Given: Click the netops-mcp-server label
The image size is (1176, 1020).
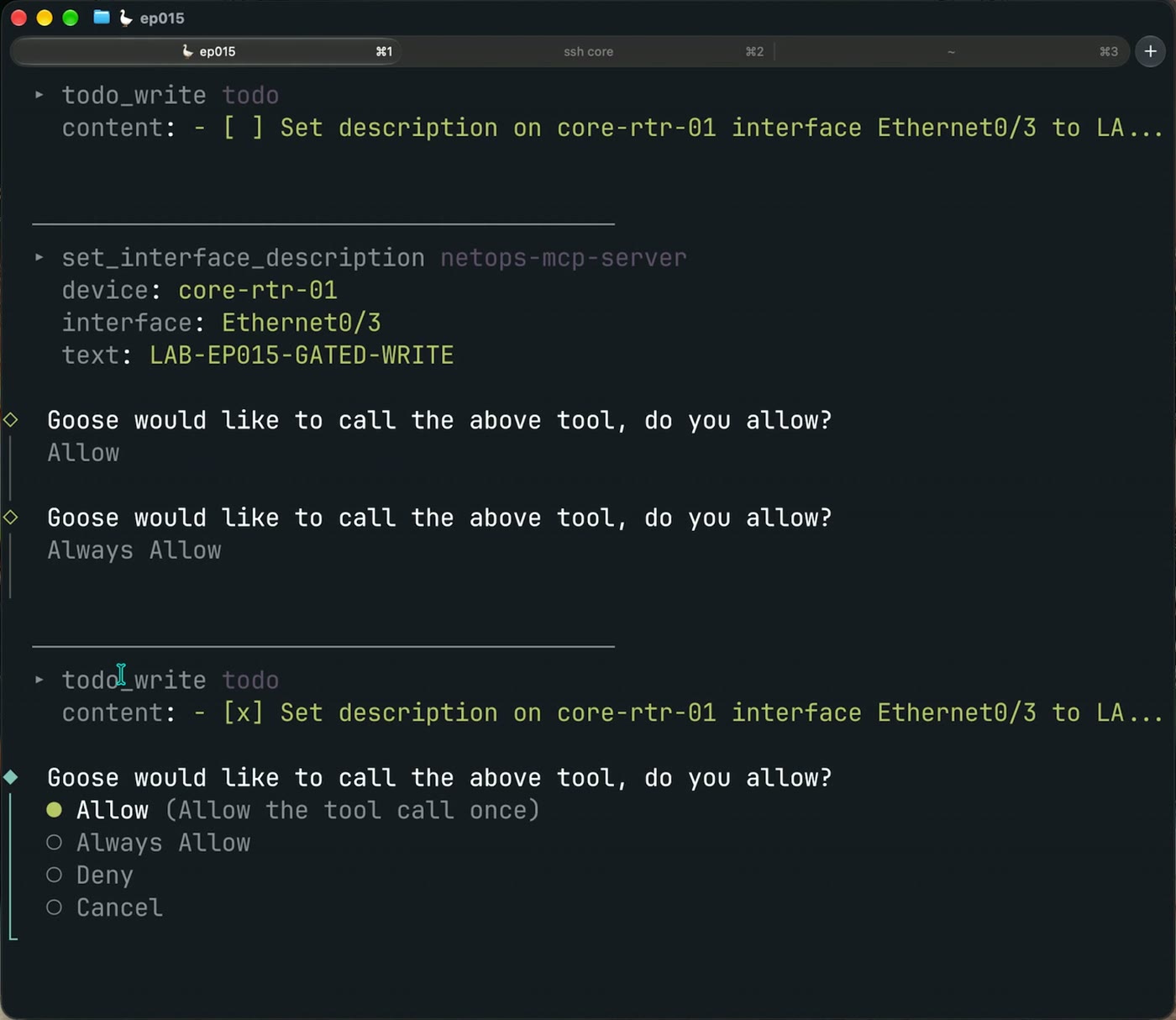Looking at the screenshot, I should [x=564, y=258].
